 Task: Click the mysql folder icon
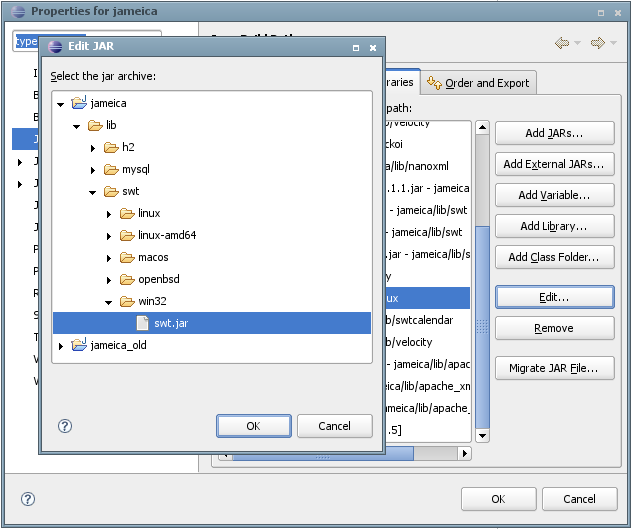[111, 169]
